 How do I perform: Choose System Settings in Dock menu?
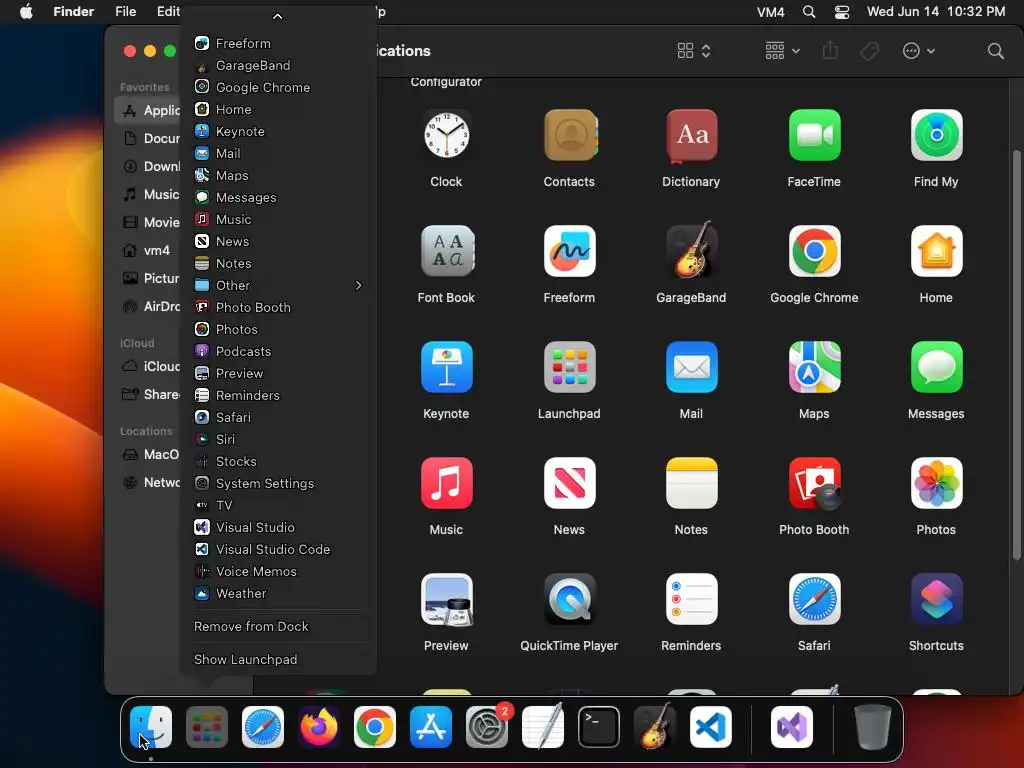279,483
